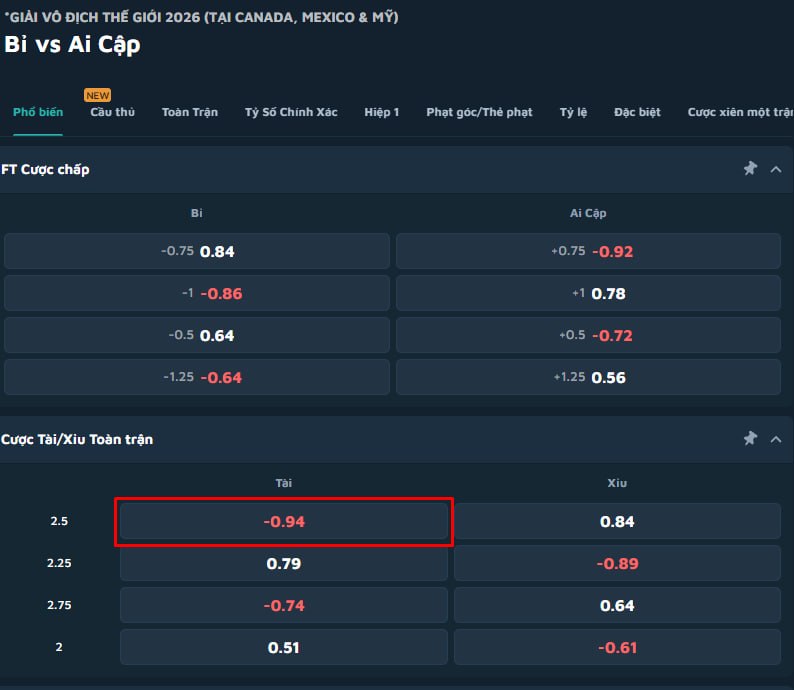This screenshot has height=690, width=794.
Task: Pin the FT Cược chấp market
Action: [750, 169]
